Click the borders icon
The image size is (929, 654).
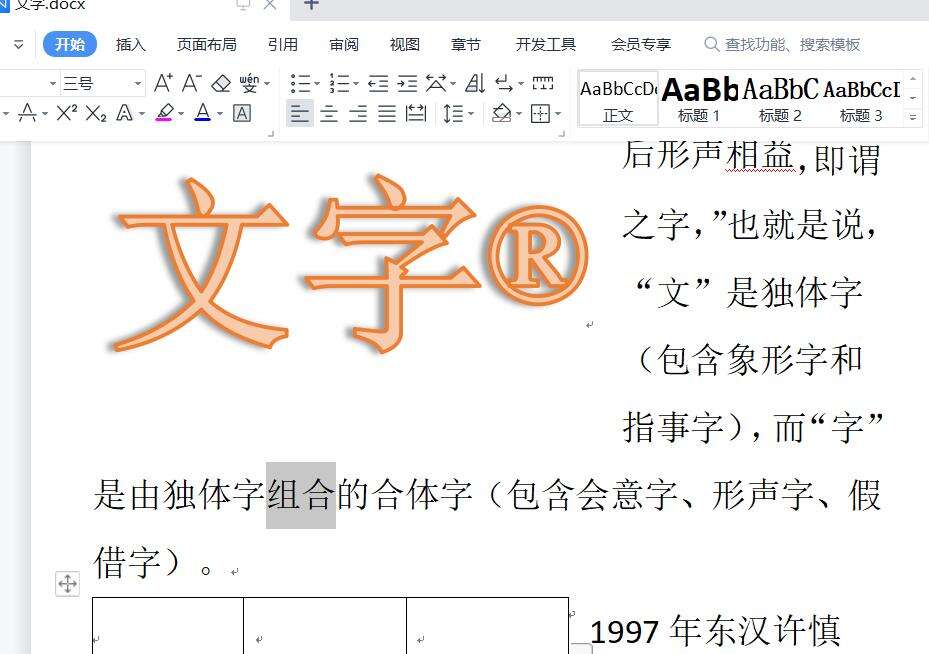(x=540, y=113)
